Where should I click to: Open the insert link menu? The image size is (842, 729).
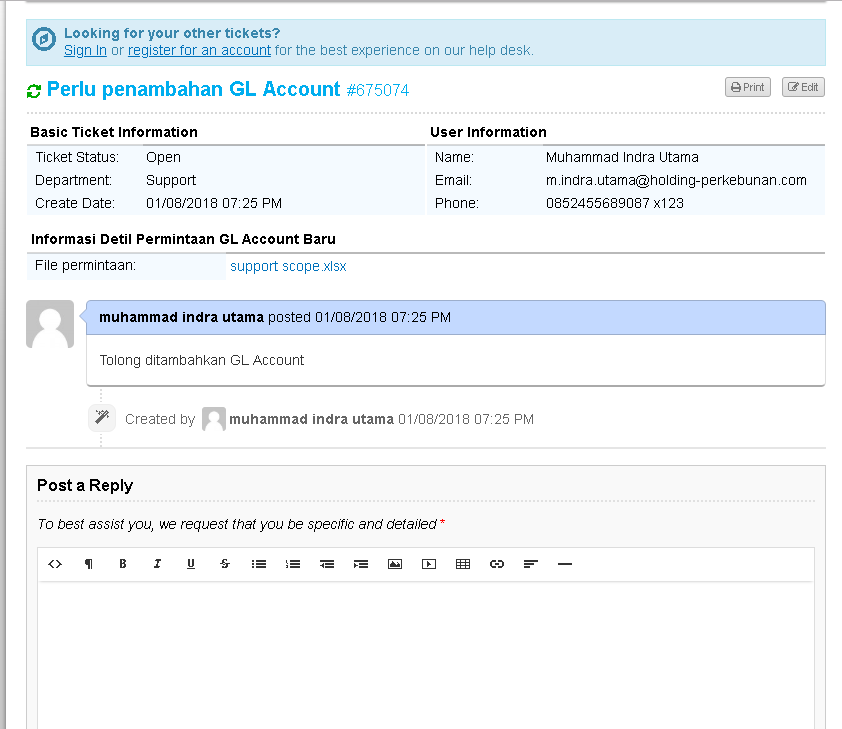point(497,564)
